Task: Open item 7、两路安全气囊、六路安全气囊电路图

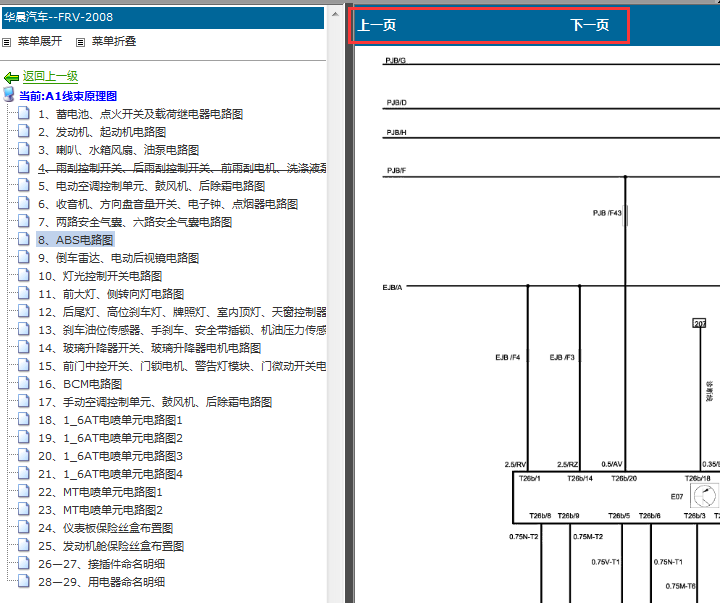Action: [x=135, y=222]
